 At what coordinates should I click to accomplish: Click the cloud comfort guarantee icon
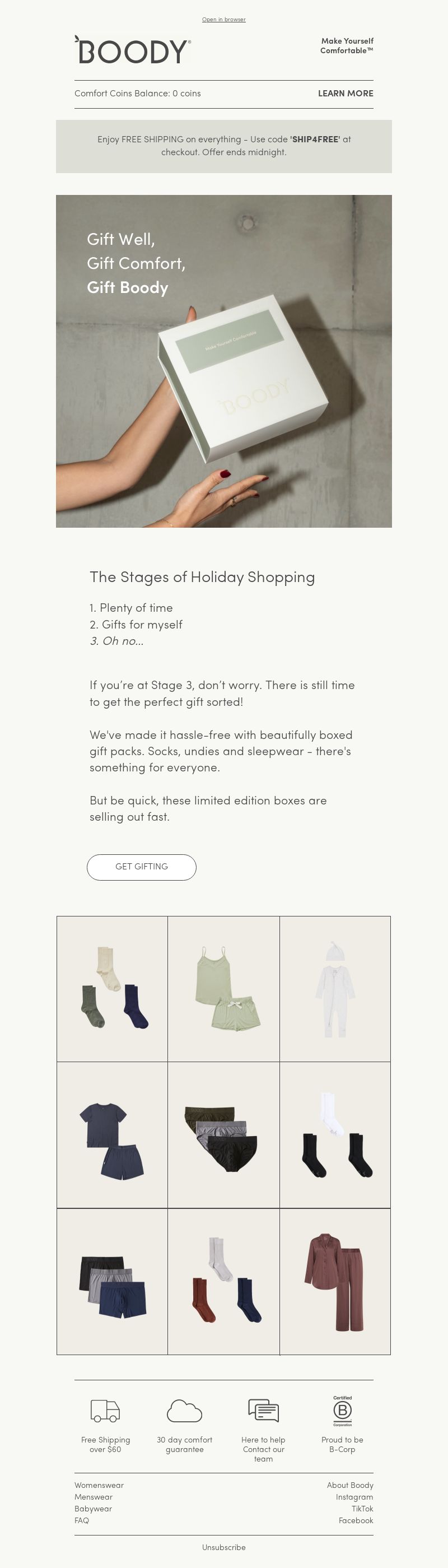[x=184, y=1411]
